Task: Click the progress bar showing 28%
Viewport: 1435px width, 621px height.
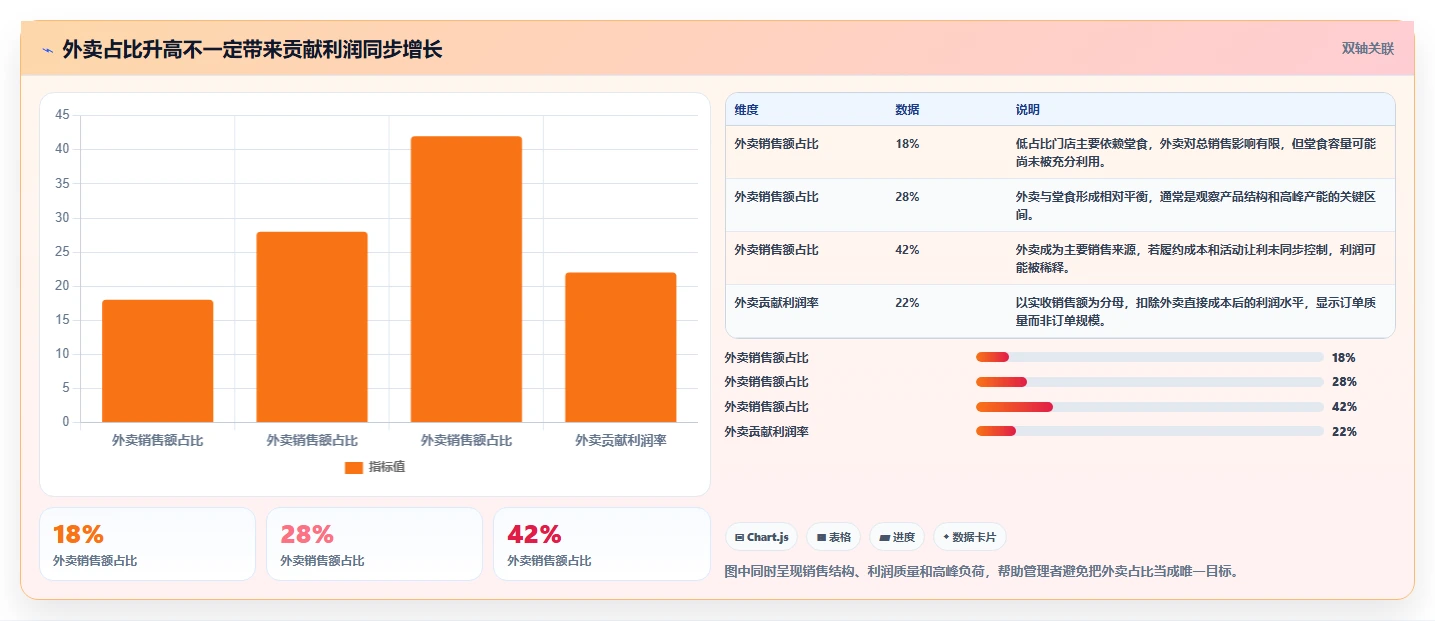Action: 1150,382
